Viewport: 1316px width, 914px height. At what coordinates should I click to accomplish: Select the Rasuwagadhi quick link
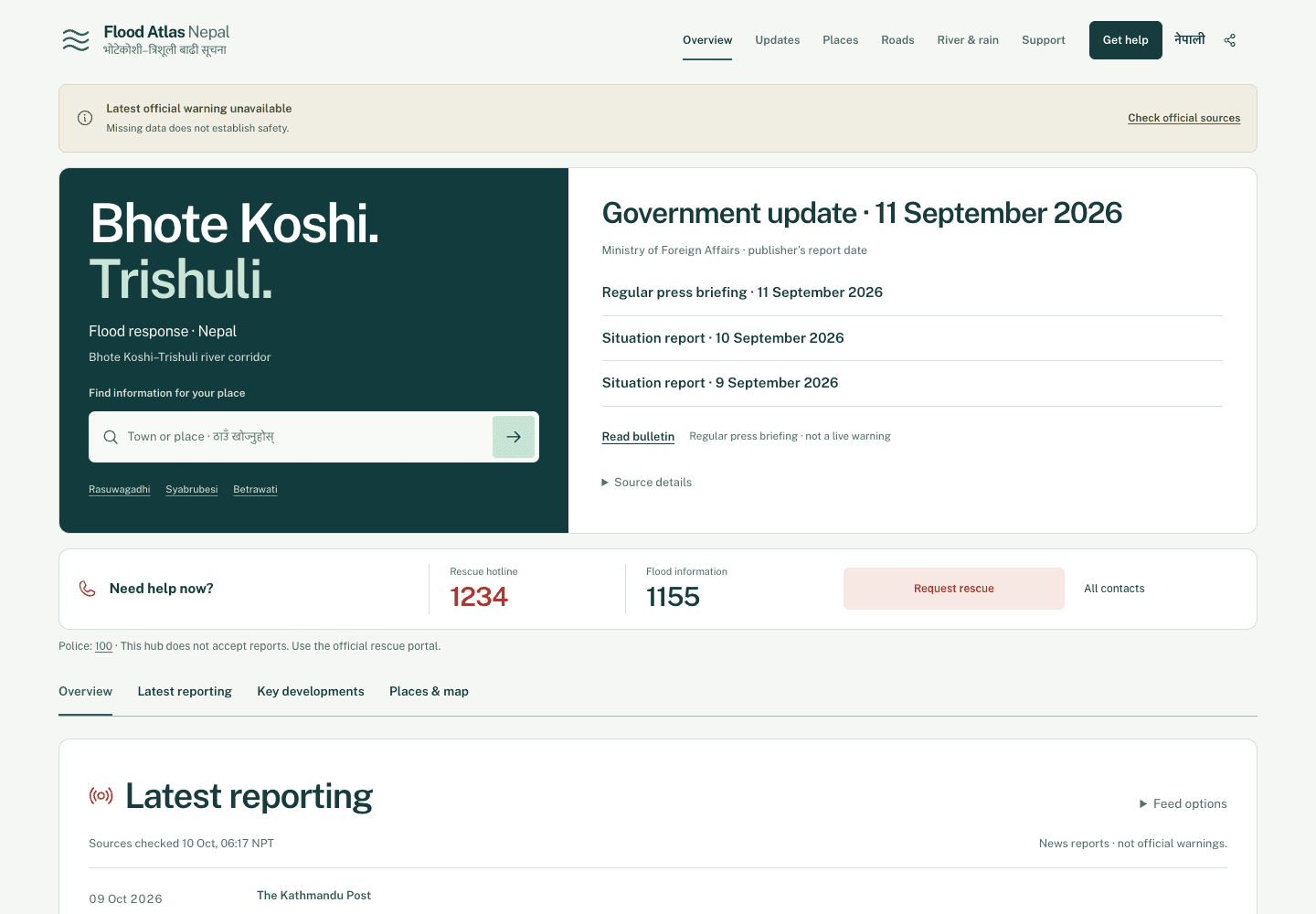point(120,489)
